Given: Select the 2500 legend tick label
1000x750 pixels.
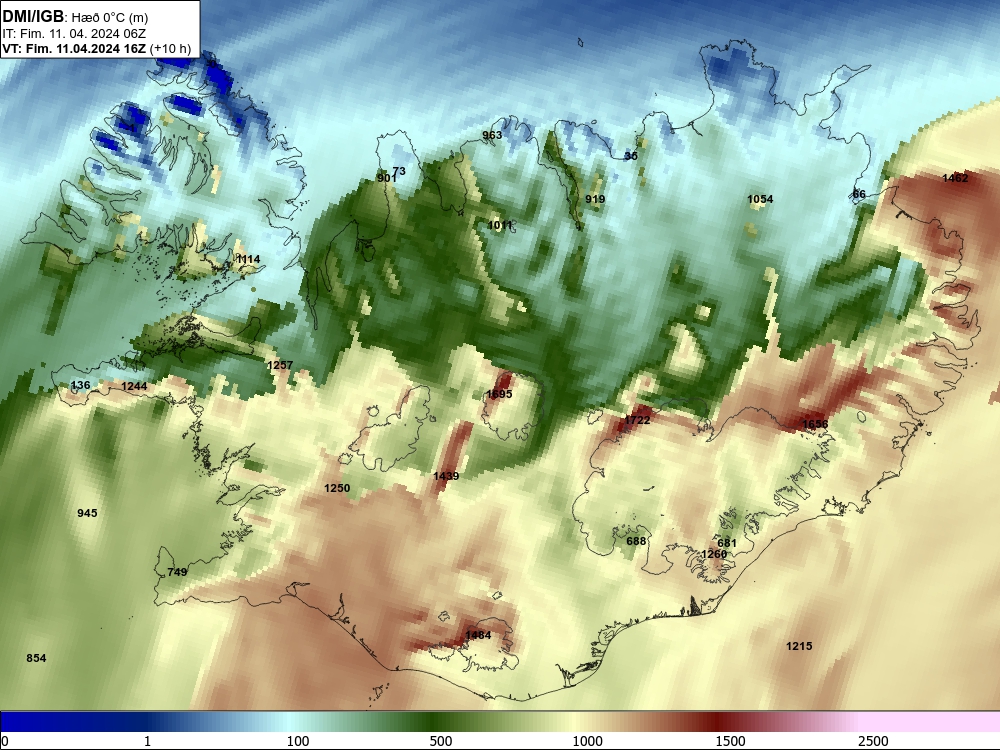Looking at the screenshot, I should [x=873, y=741].
